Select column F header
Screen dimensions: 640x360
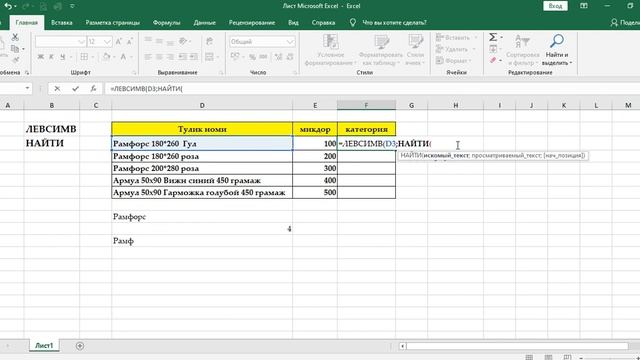[366, 105]
